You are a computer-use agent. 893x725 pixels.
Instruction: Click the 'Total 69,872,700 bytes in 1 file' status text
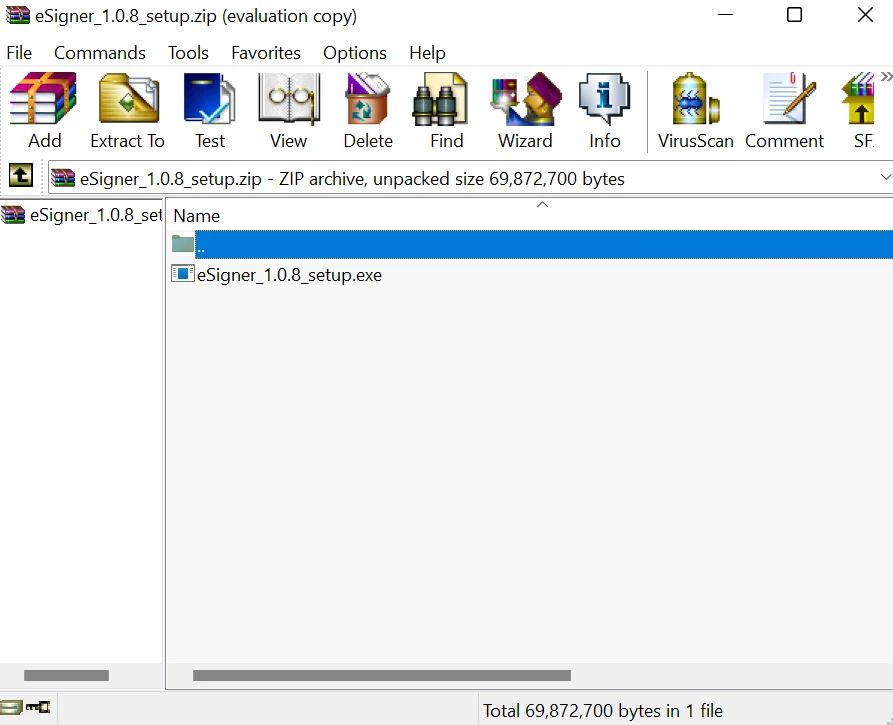[x=603, y=711]
